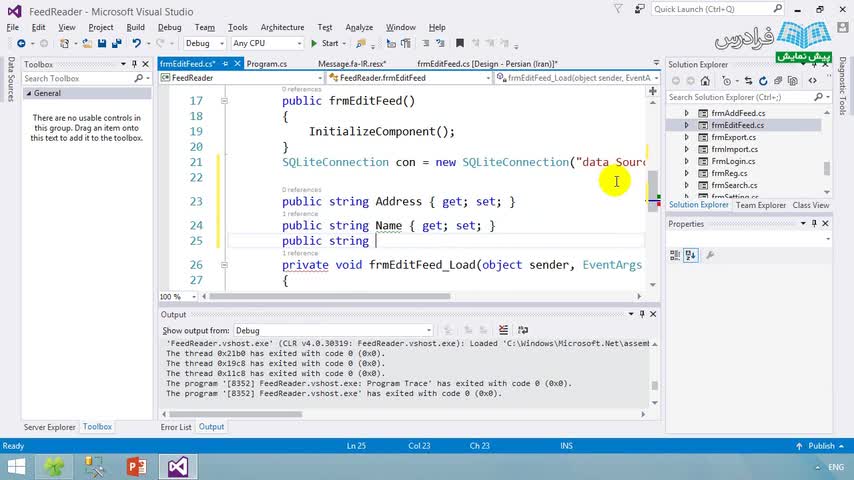
Task: Click the Save frmEditFeed.cs icon
Action: click(102, 43)
